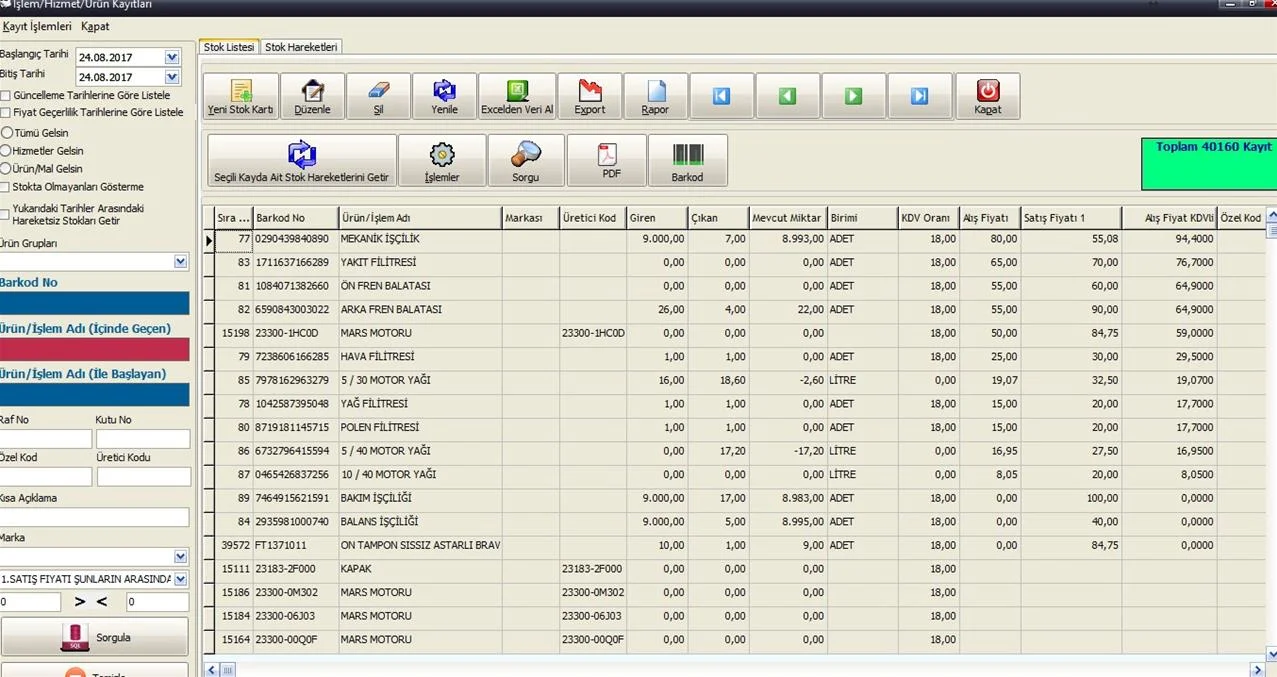This screenshot has height=677, width=1277.
Task: Go to next record green arrow
Action: (x=853, y=96)
